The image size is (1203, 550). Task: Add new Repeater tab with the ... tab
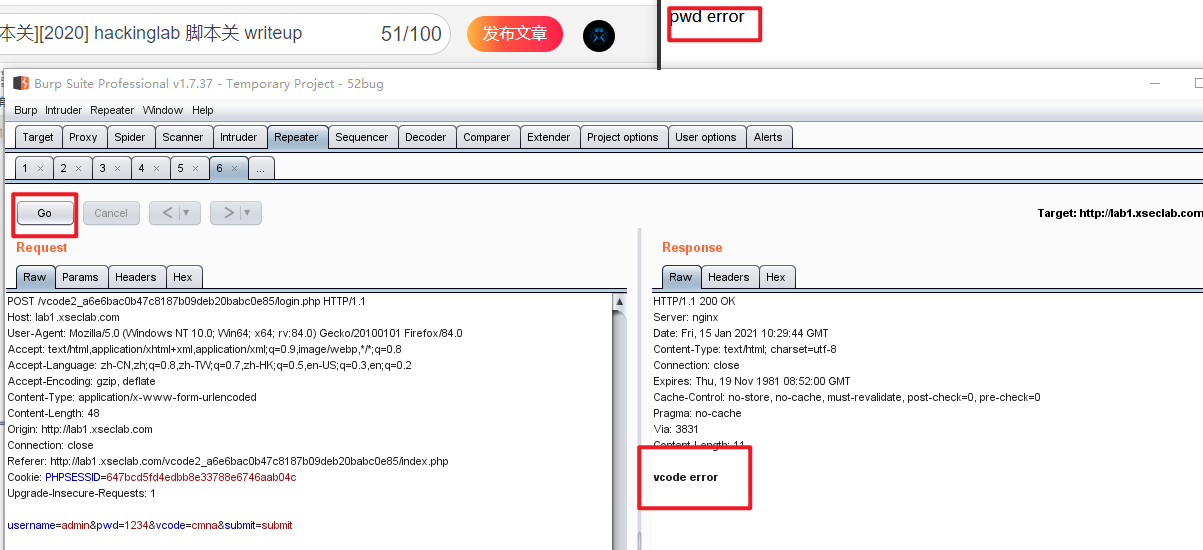click(261, 168)
